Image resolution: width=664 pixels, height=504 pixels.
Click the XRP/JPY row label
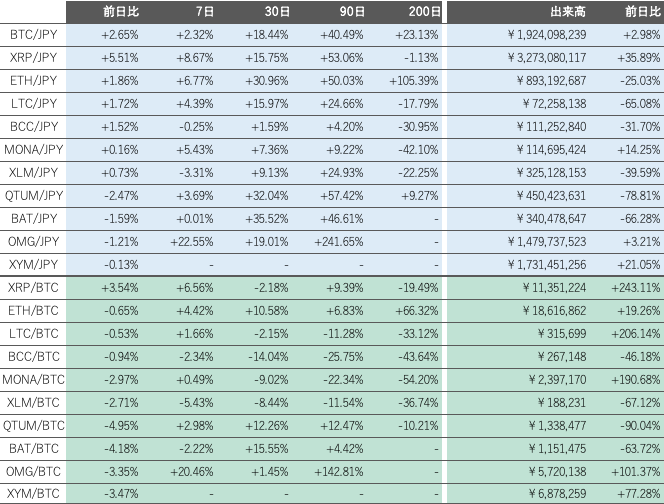pyautogui.click(x=33, y=57)
